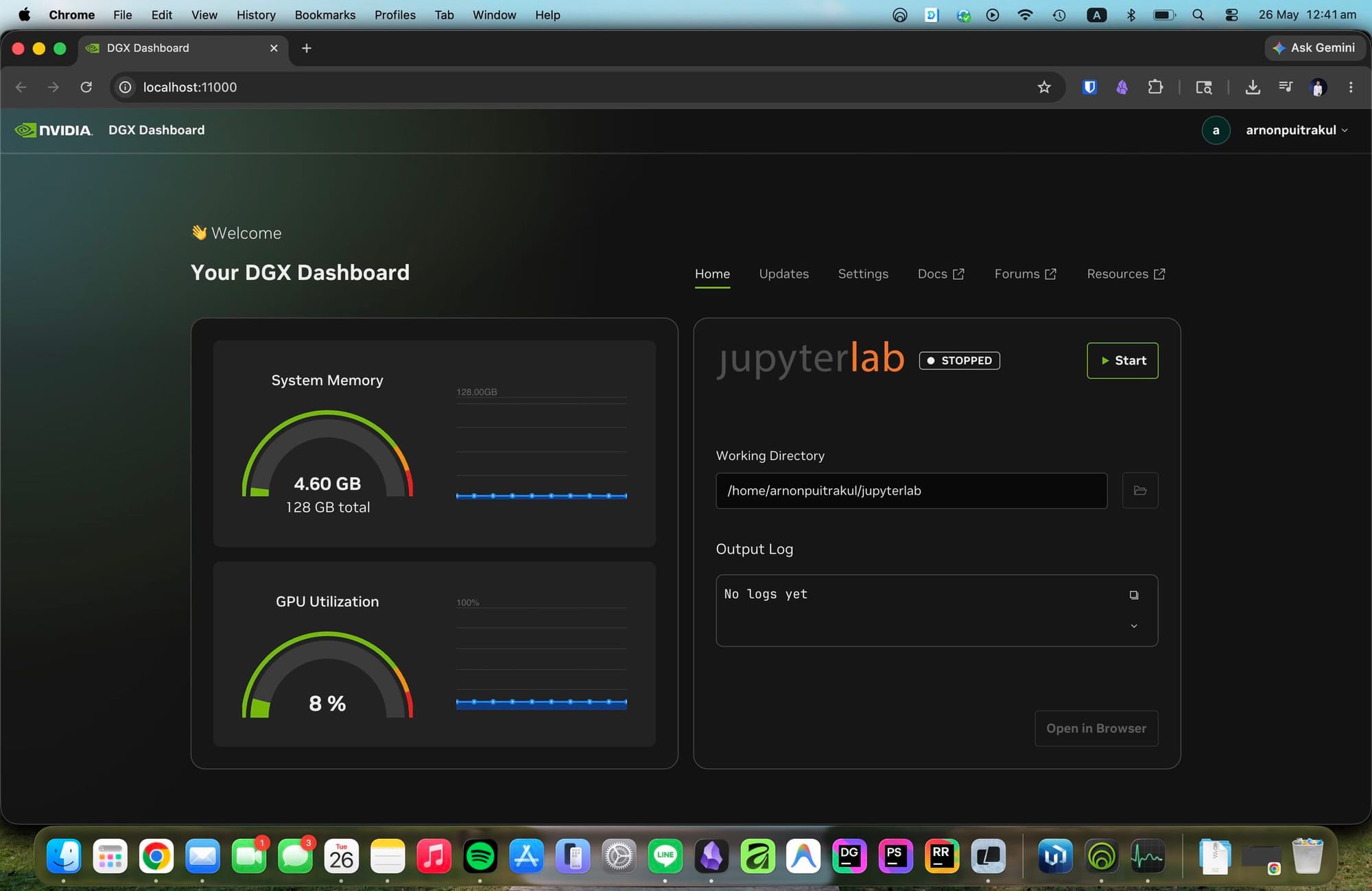Open the arnonpuitrakul account dropdown

[1297, 130]
